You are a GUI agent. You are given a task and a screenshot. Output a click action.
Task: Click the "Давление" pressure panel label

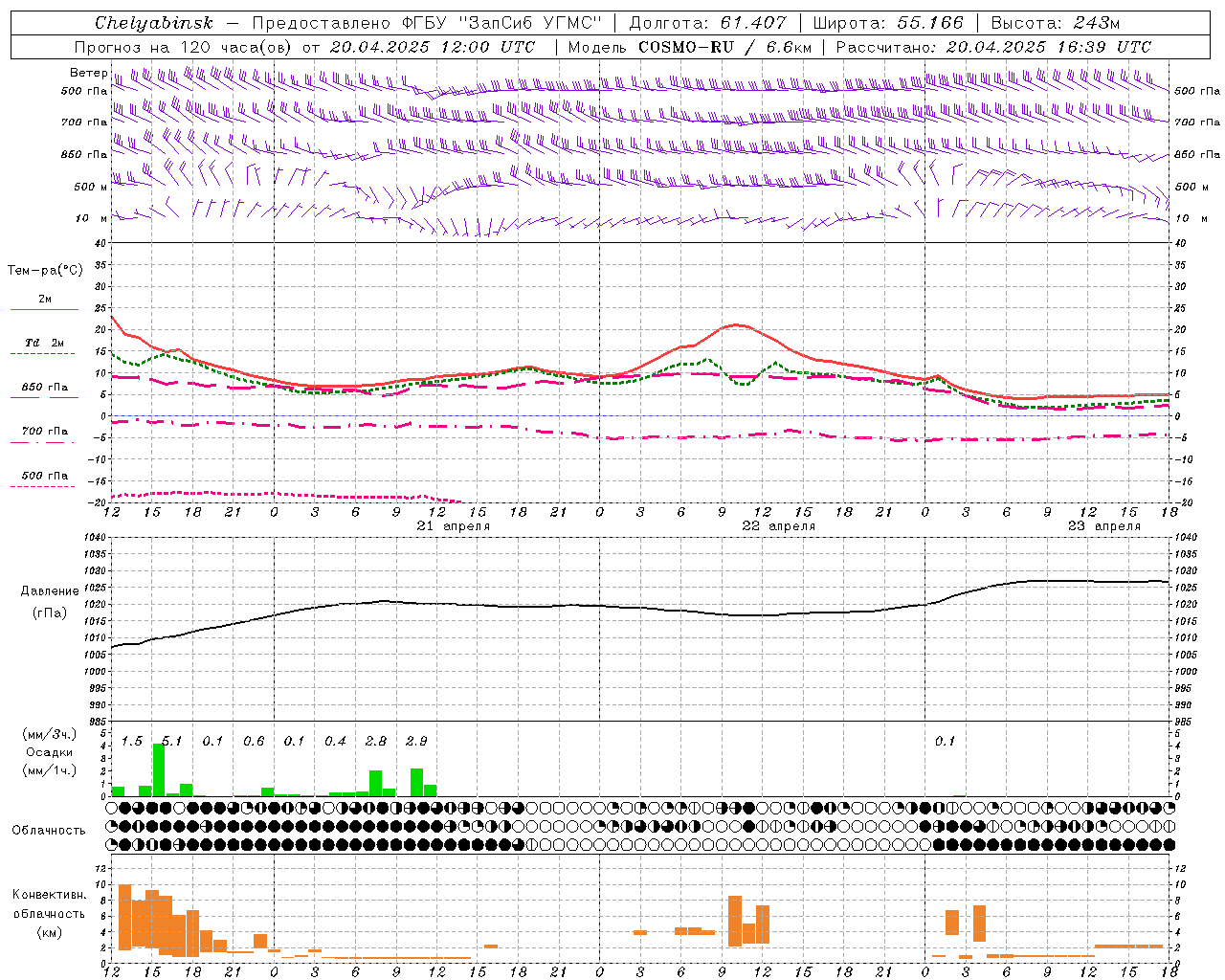(x=50, y=591)
